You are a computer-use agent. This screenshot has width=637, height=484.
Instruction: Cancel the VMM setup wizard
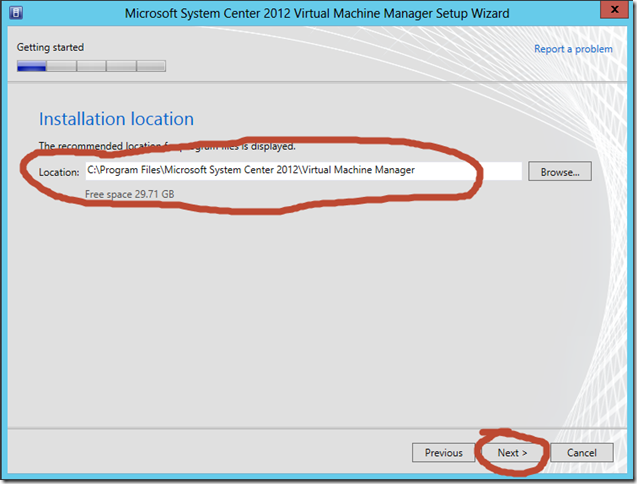[582, 453]
